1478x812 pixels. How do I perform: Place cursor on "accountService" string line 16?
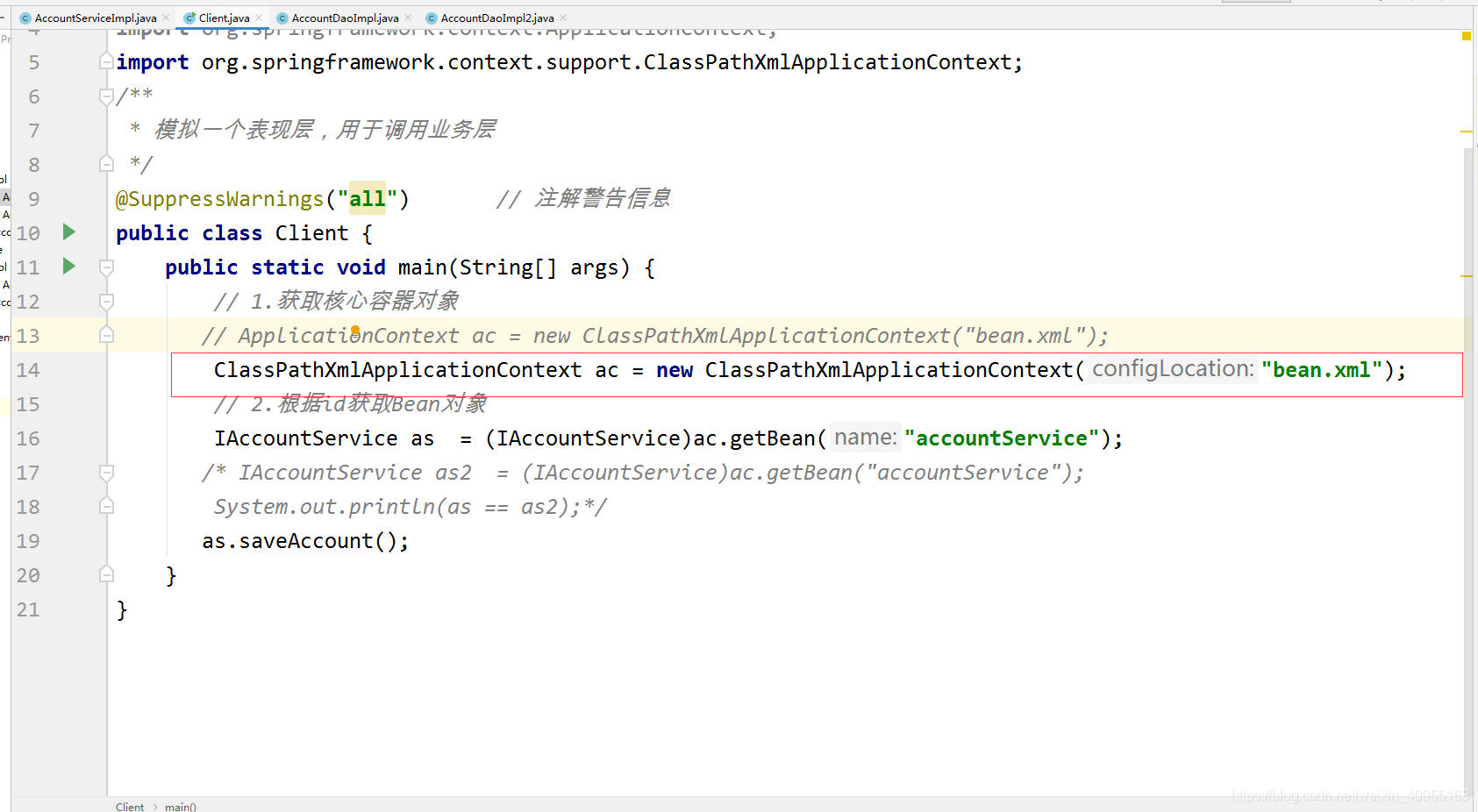click(1002, 438)
